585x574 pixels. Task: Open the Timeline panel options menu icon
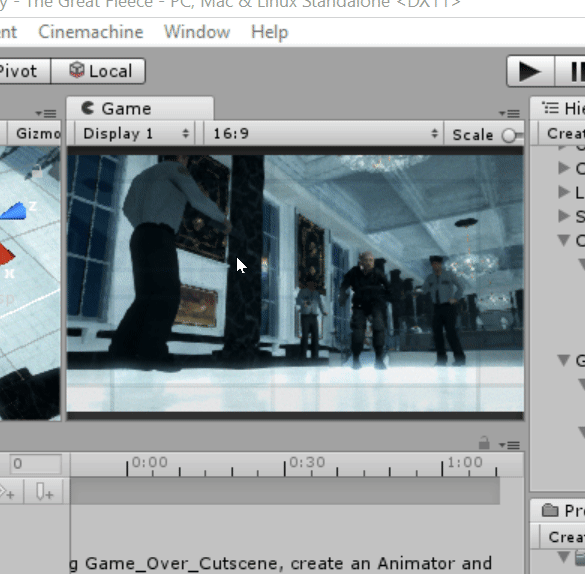click(x=510, y=445)
